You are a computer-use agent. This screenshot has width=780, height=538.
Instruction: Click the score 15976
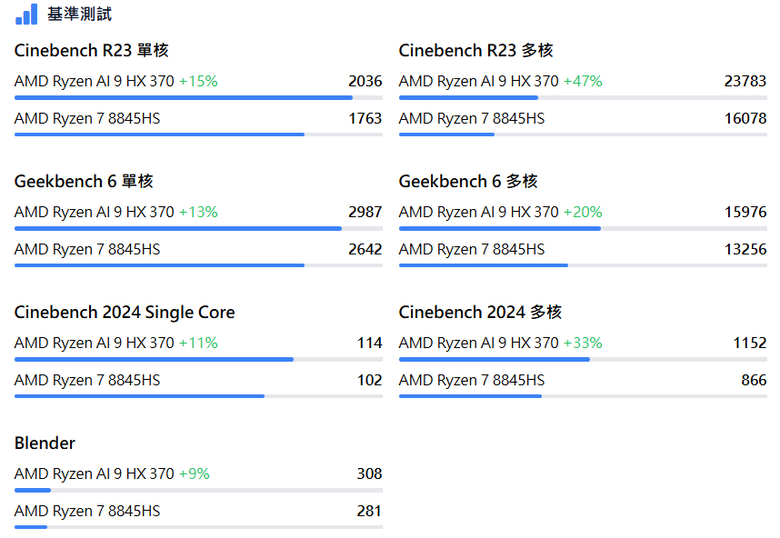click(x=745, y=212)
